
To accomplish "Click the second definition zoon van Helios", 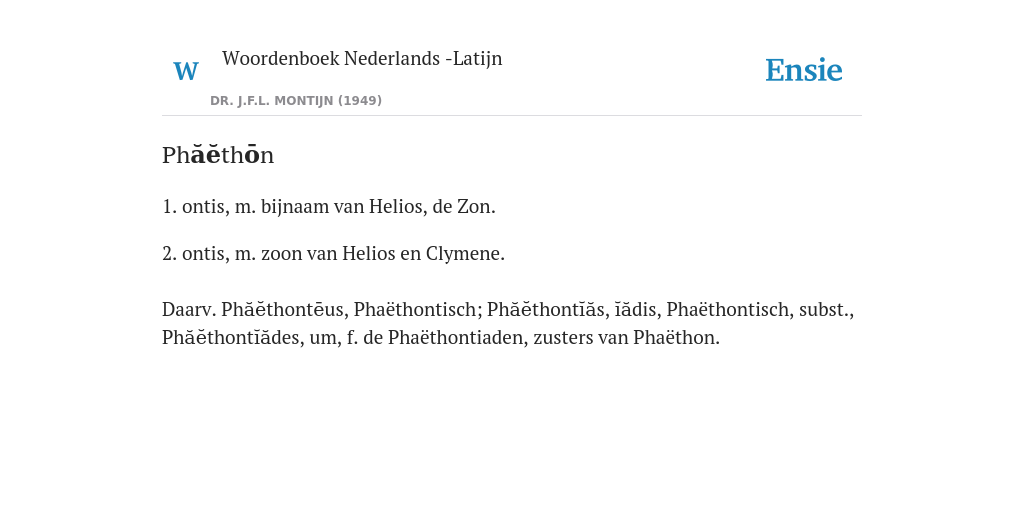I will point(333,253).
